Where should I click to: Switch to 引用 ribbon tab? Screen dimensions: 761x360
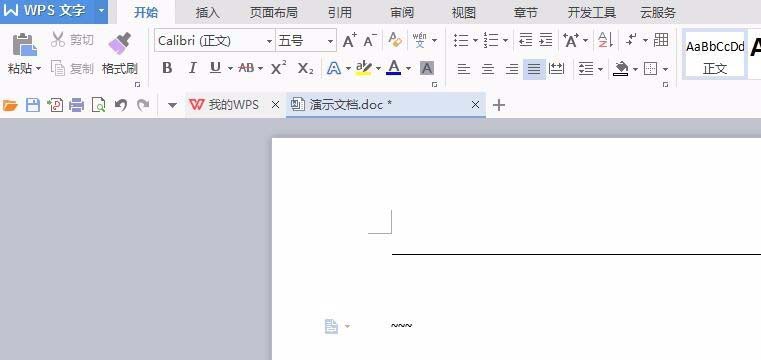(x=339, y=12)
